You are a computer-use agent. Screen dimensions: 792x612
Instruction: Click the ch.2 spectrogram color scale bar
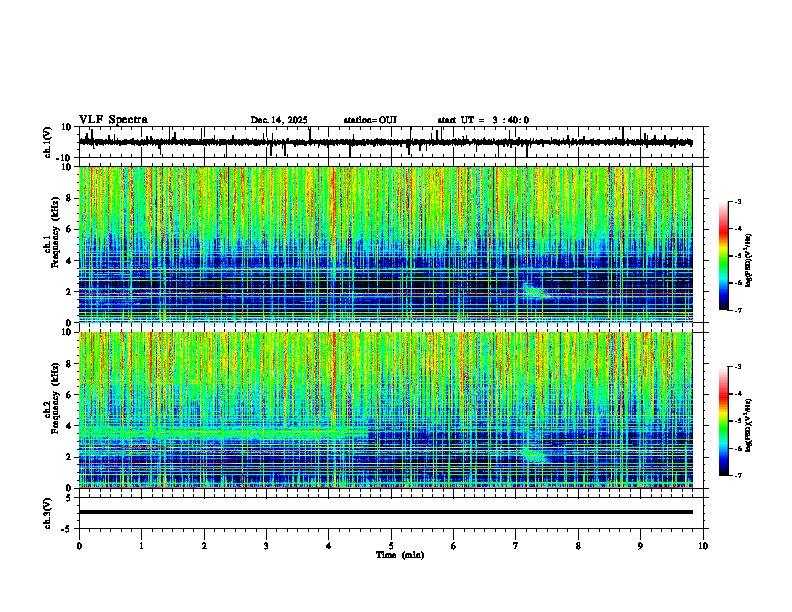[724, 421]
